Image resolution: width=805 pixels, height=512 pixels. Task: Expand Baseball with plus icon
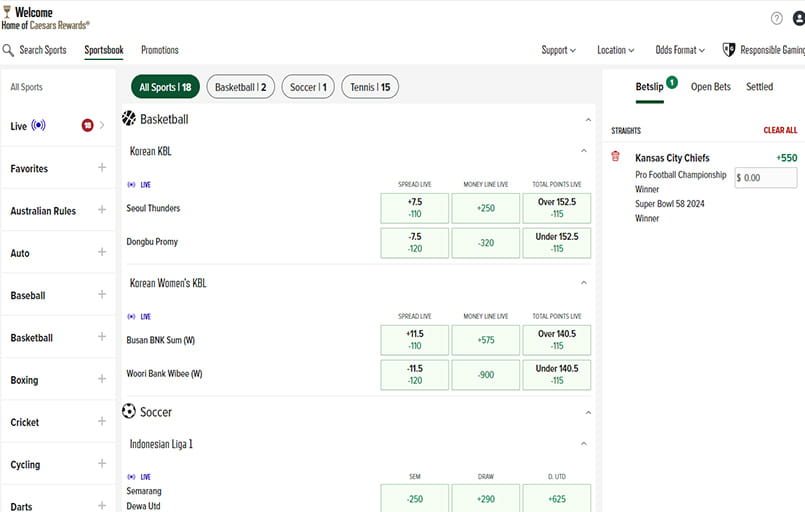(x=102, y=294)
